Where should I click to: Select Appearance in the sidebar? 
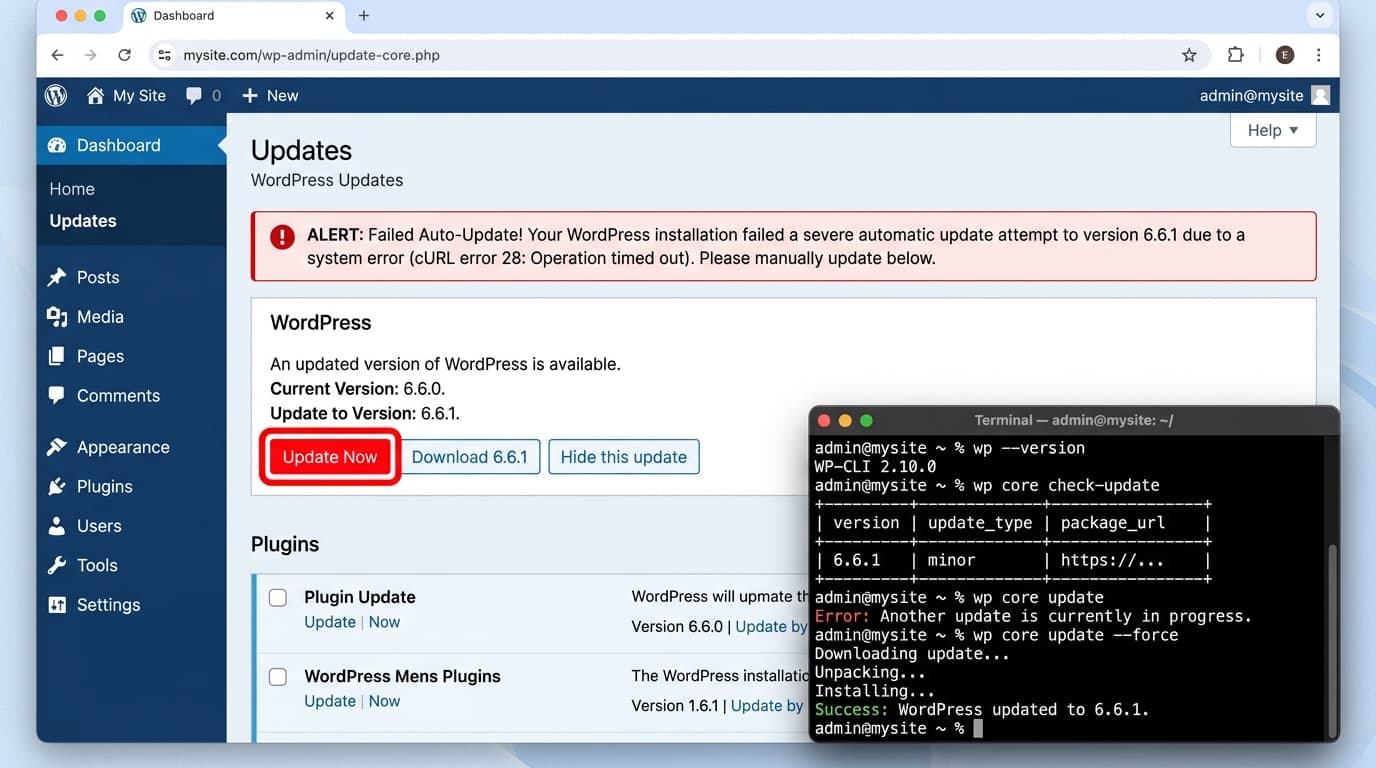[x=123, y=446]
